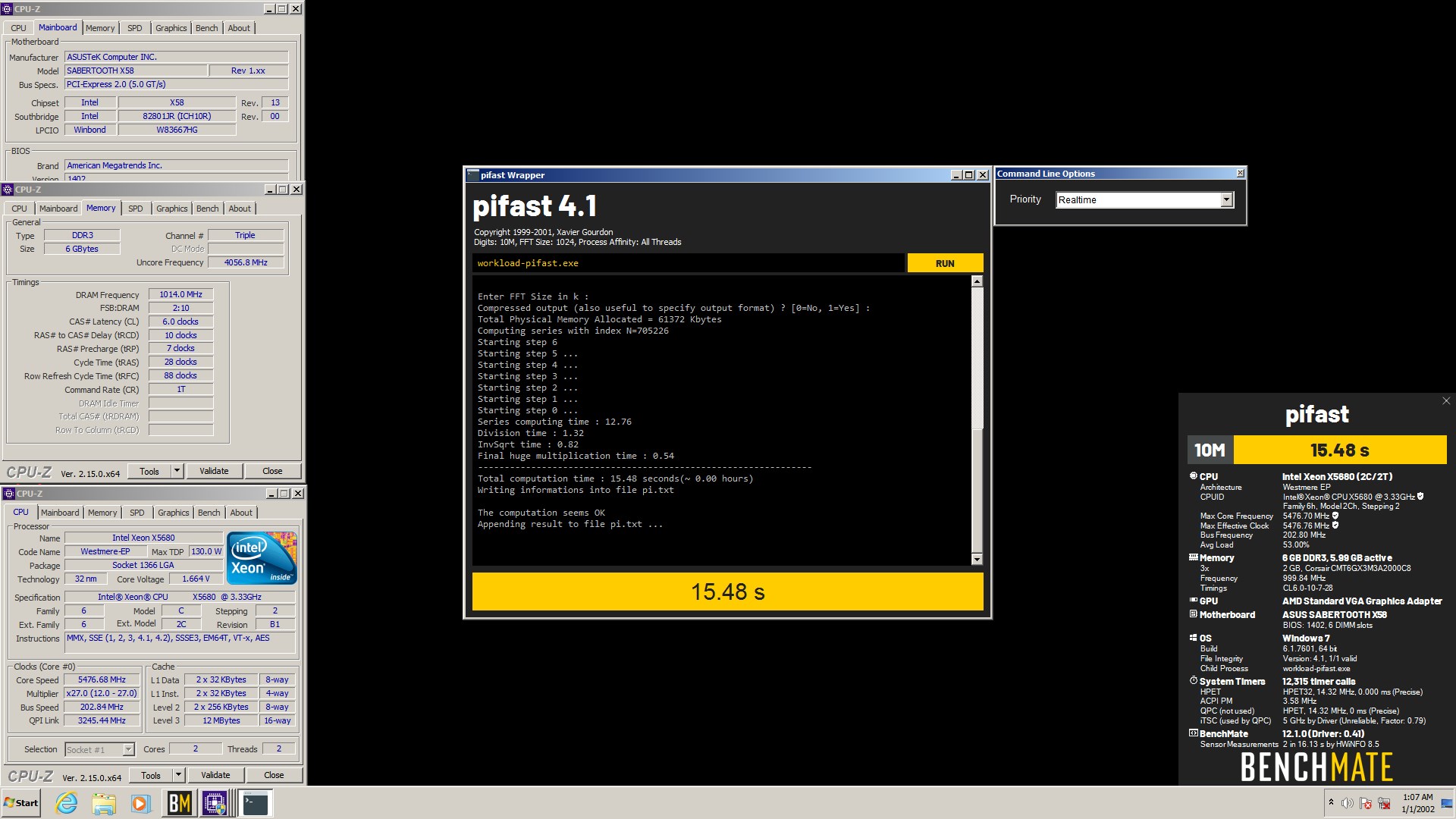Open the Priority Realtime dropdown
Viewport: 1456px width, 819px height.
click(x=1226, y=199)
